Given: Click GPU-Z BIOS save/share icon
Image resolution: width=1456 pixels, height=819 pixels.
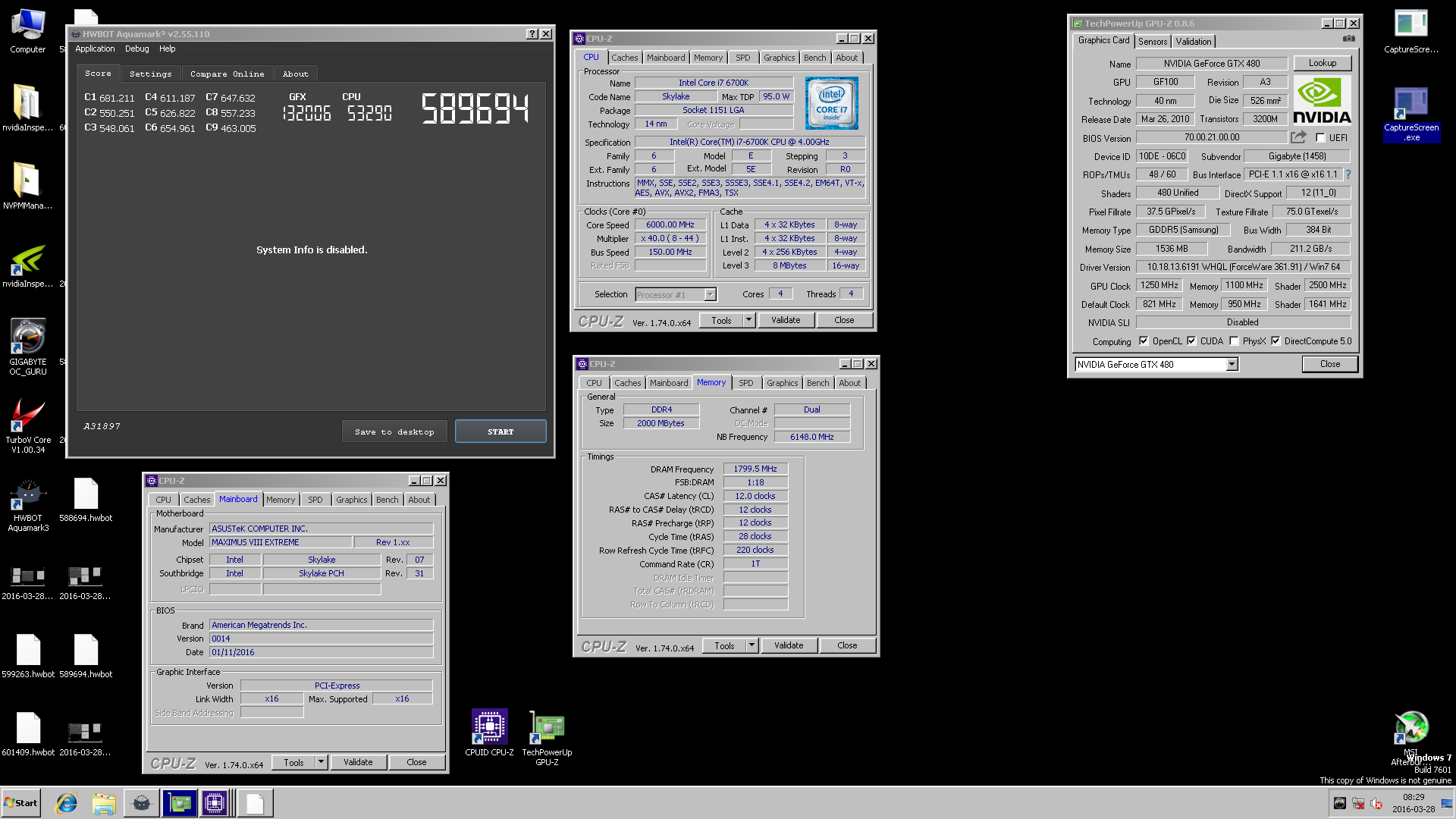Looking at the screenshot, I should tap(1299, 137).
